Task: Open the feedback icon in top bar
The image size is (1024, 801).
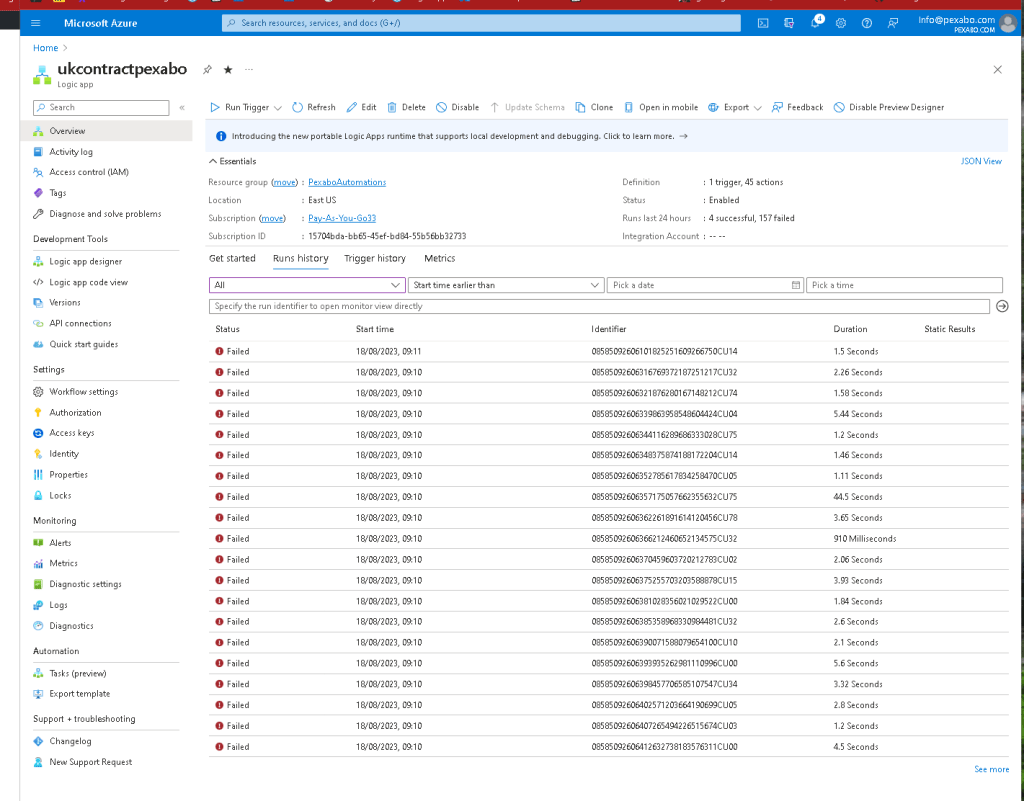Action: click(893, 23)
